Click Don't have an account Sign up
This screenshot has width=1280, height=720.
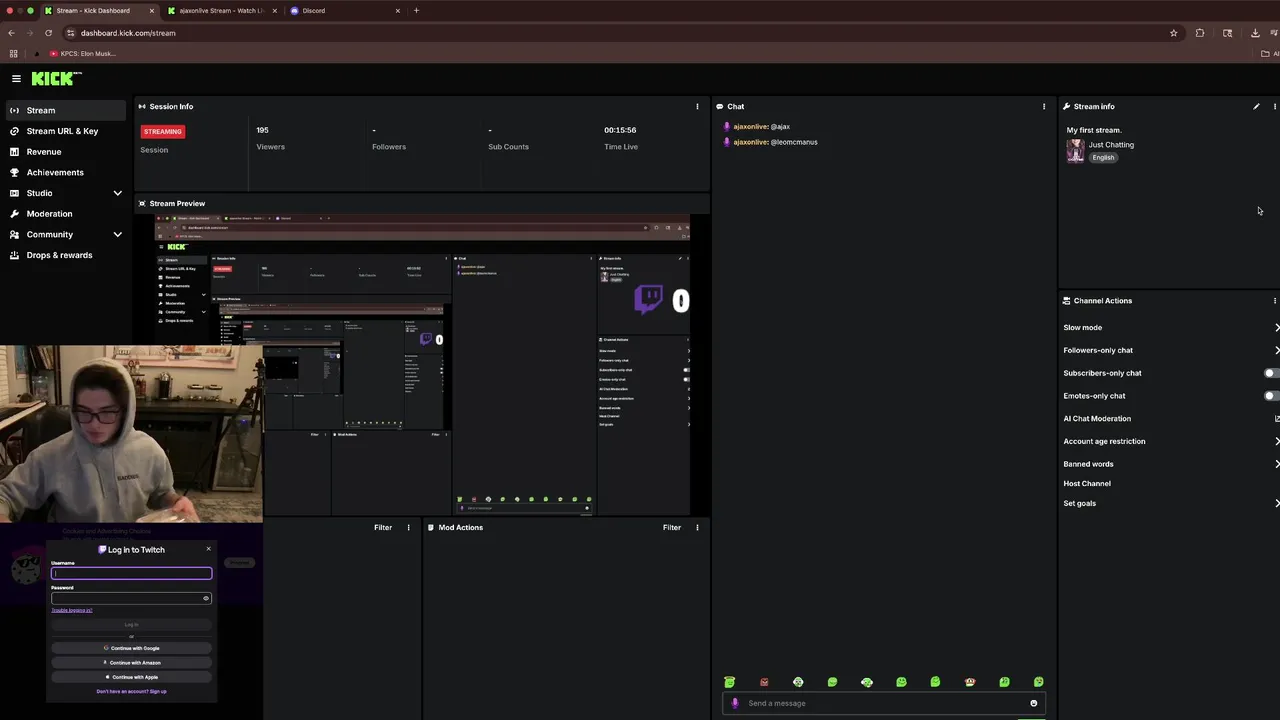point(132,691)
